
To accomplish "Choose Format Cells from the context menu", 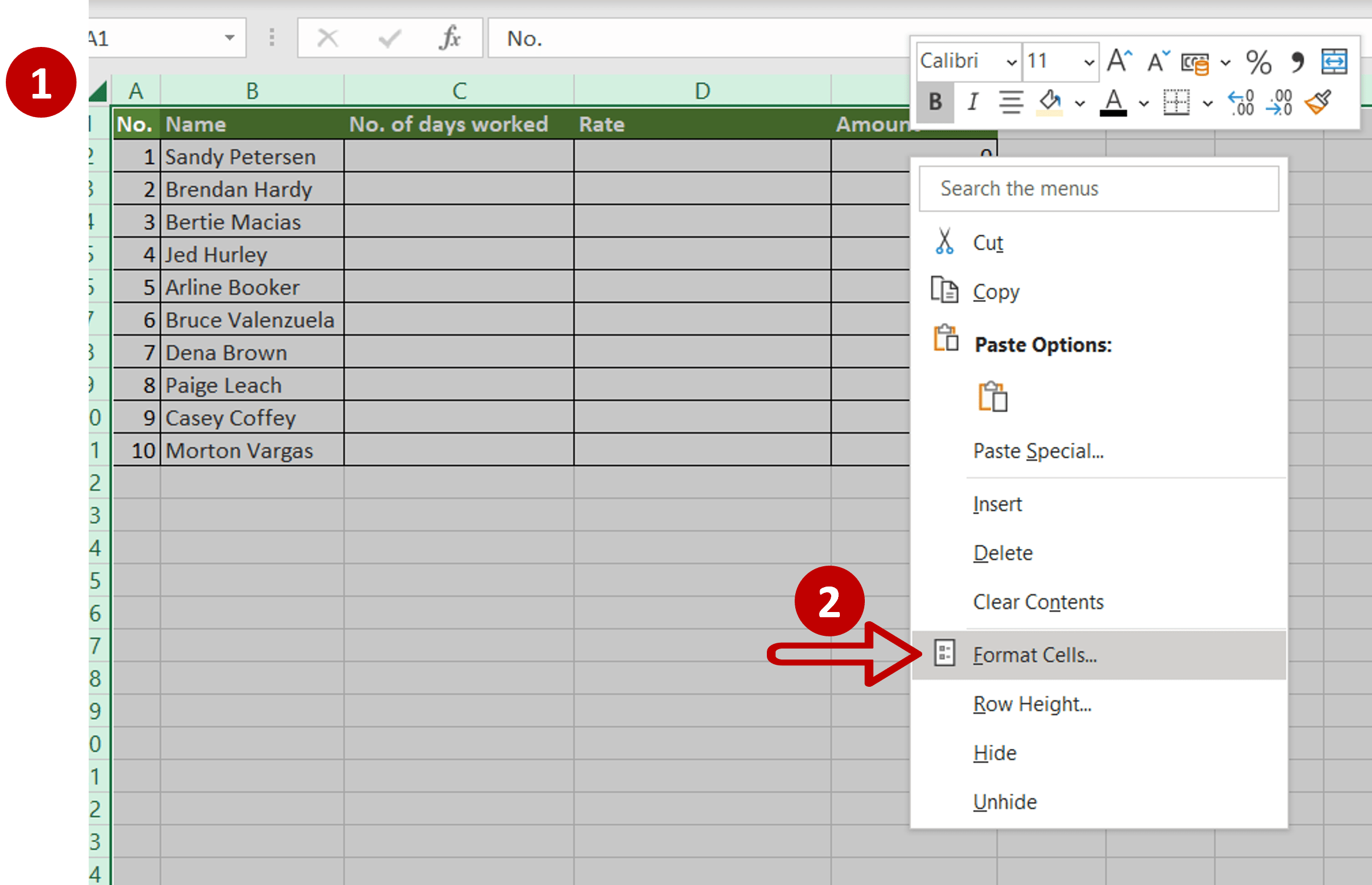I will [x=1034, y=654].
